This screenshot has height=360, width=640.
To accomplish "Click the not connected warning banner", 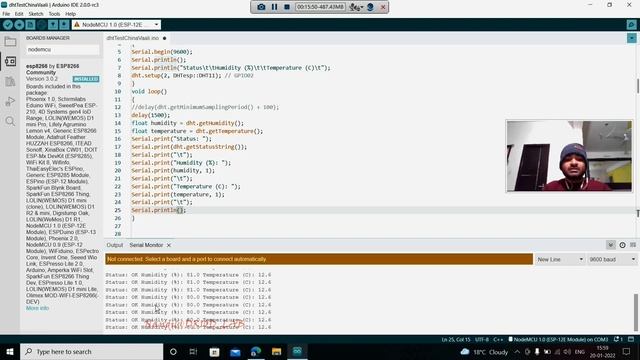I will point(319,259).
